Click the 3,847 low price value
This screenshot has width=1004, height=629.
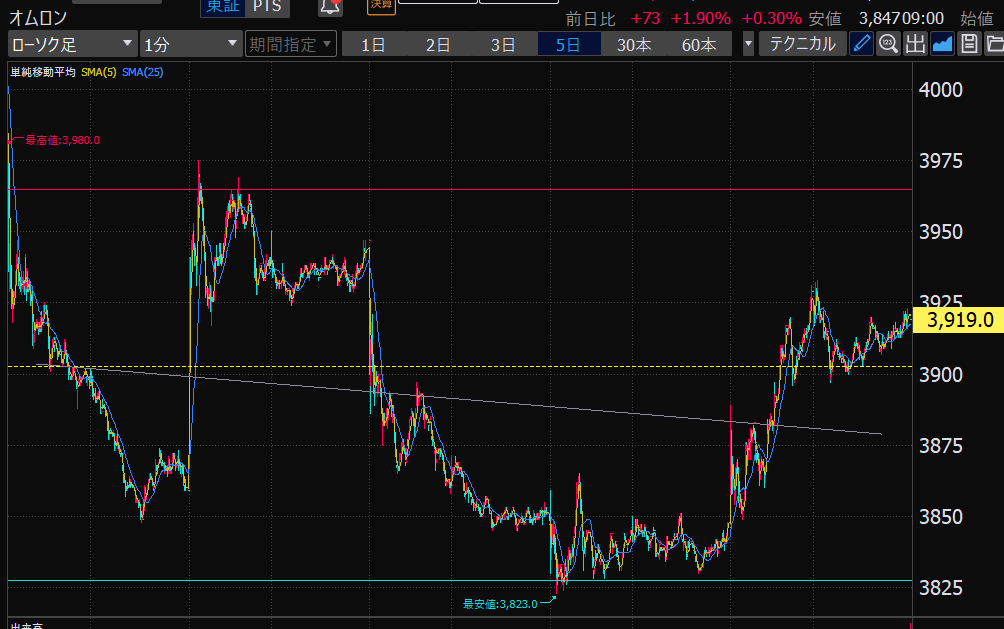880,19
